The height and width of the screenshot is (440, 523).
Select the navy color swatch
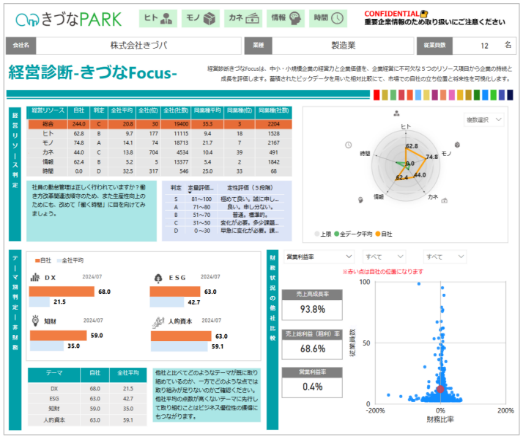(x=510, y=95)
